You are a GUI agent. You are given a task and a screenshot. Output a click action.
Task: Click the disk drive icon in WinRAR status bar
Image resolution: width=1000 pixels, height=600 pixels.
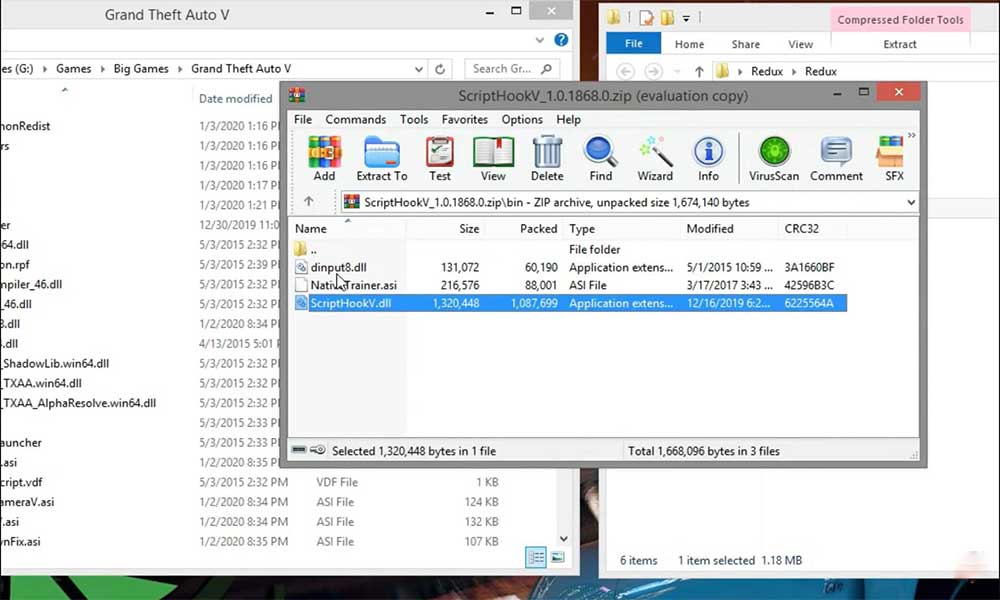(298, 450)
